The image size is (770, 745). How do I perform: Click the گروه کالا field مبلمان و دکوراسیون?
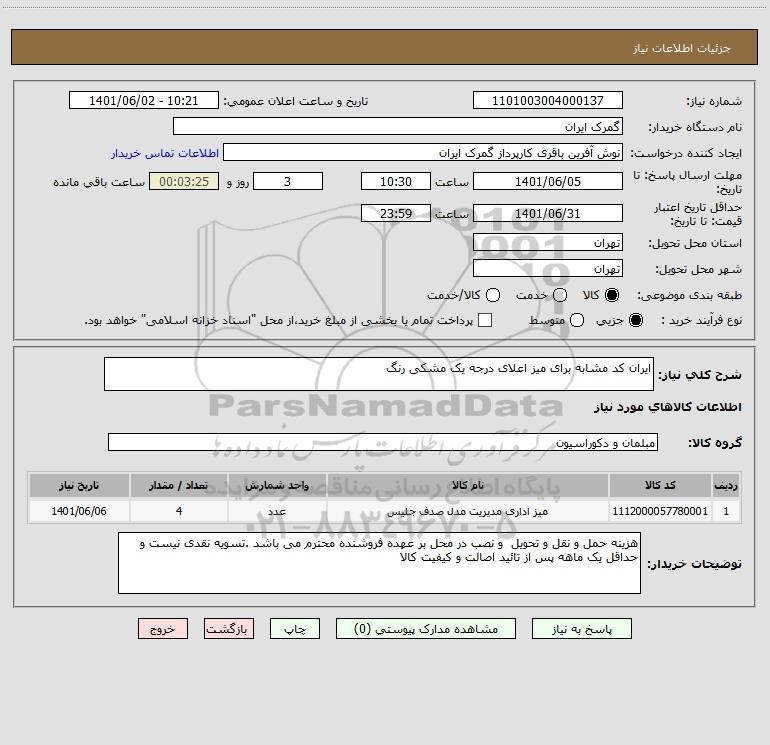(x=383, y=442)
